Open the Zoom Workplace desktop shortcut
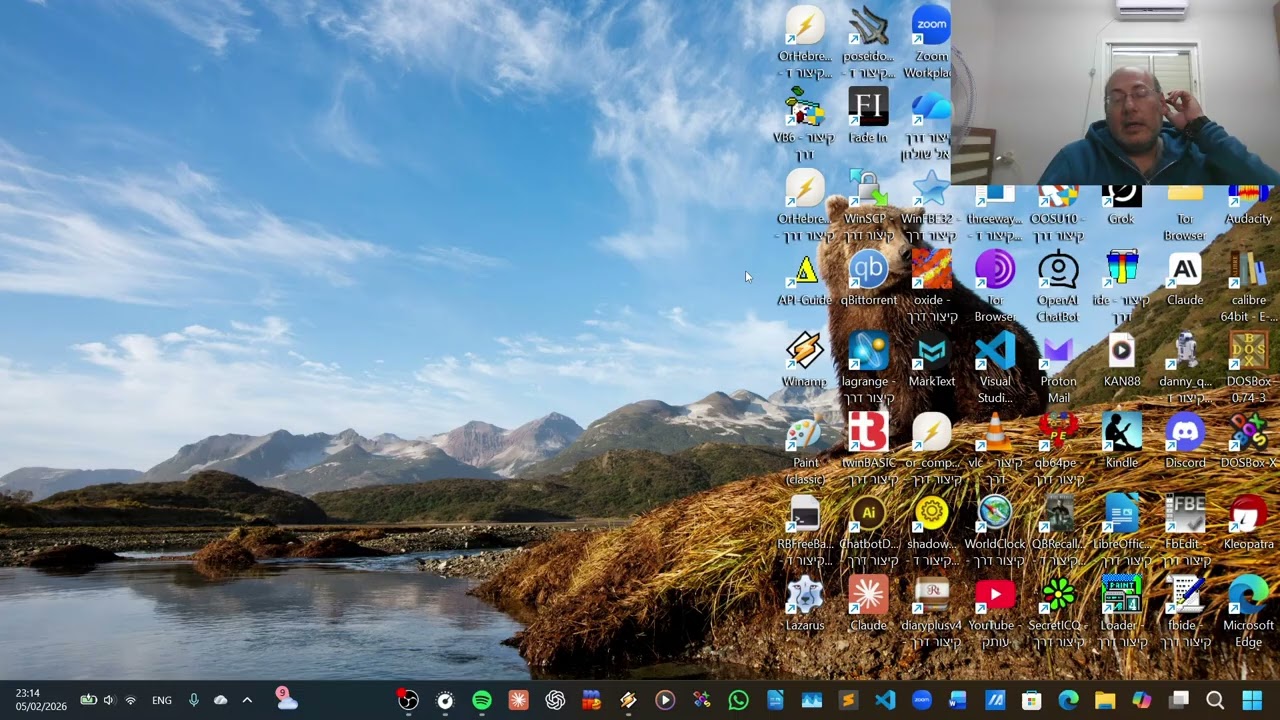Viewport: 1280px width, 720px height. pyautogui.click(x=931, y=42)
